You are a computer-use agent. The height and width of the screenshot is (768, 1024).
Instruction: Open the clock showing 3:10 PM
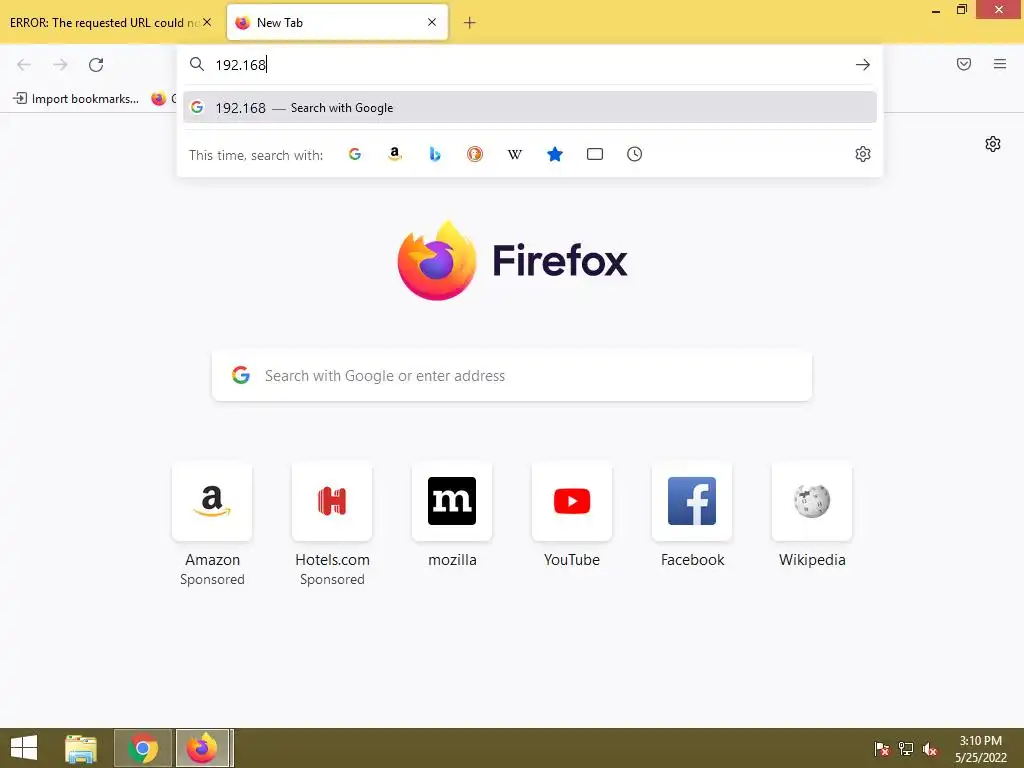pos(980,749)
